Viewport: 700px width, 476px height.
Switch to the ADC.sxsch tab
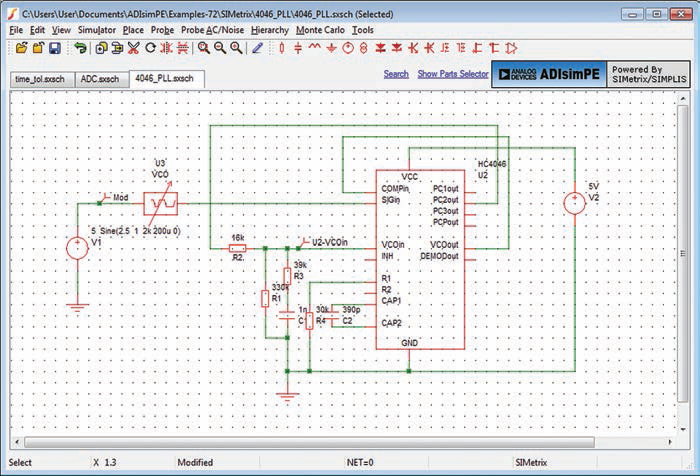99,78
